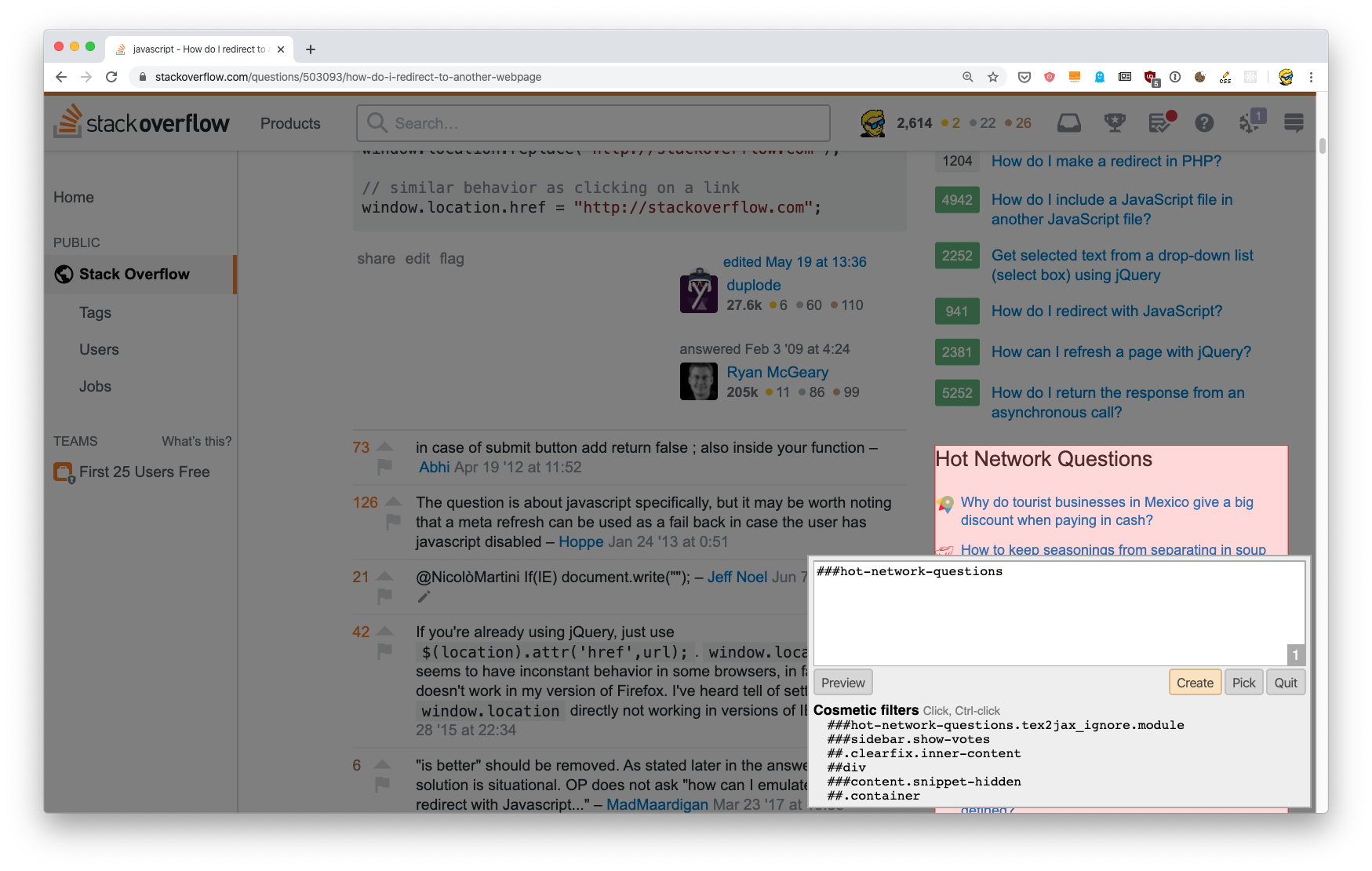Open the achievements trophy icon
The height and width of the screenshot is (871, 1372).
[1114, 123]
